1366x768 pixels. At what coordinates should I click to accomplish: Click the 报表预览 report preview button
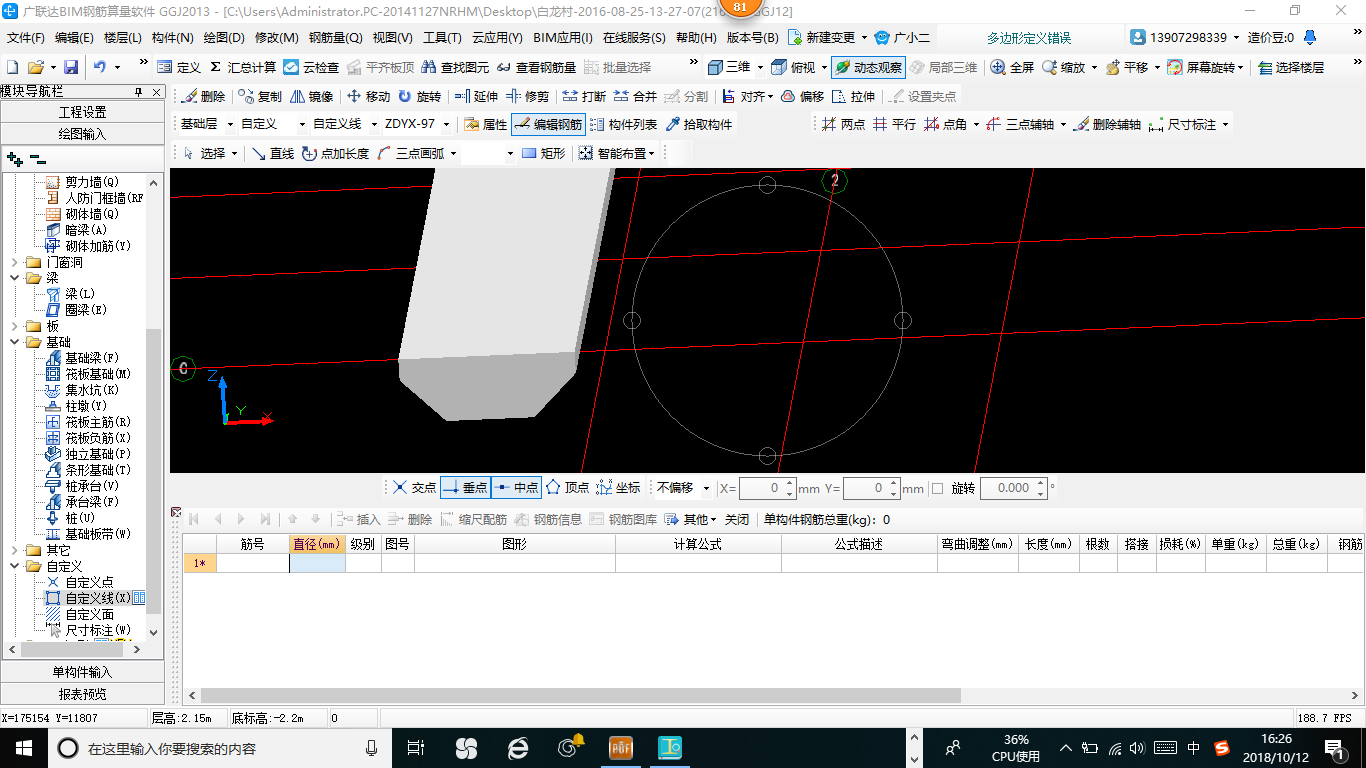tap(82, 694)
